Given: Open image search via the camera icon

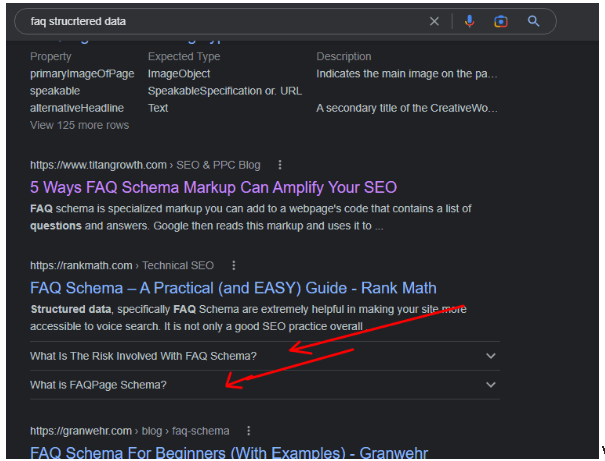Looking at the screenshot, I should [501, 21].
